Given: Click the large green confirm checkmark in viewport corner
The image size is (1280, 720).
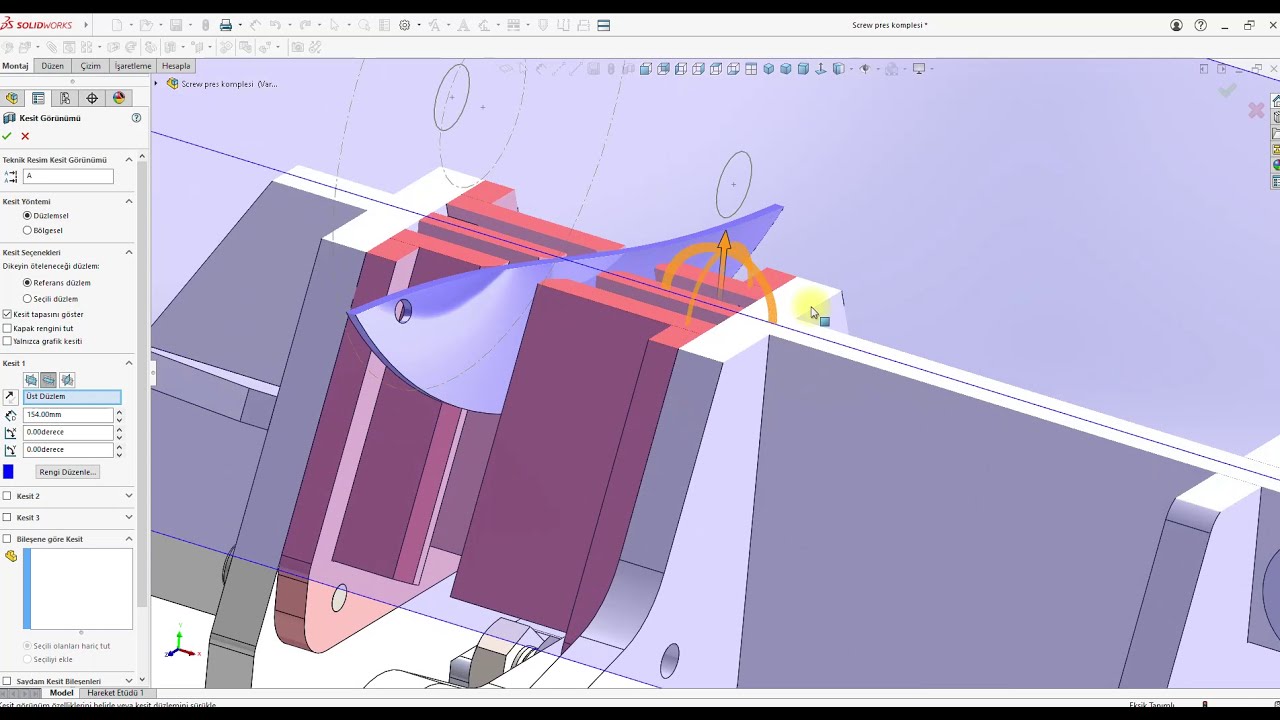Looking at the screenshot, I should coord(1227,90).
